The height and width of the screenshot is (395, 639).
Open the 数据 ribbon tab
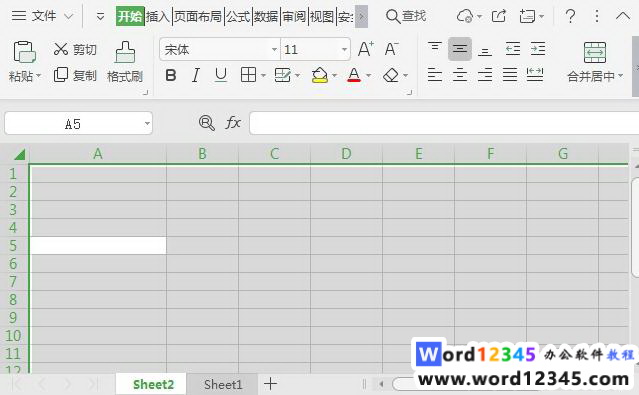(266, 16)
